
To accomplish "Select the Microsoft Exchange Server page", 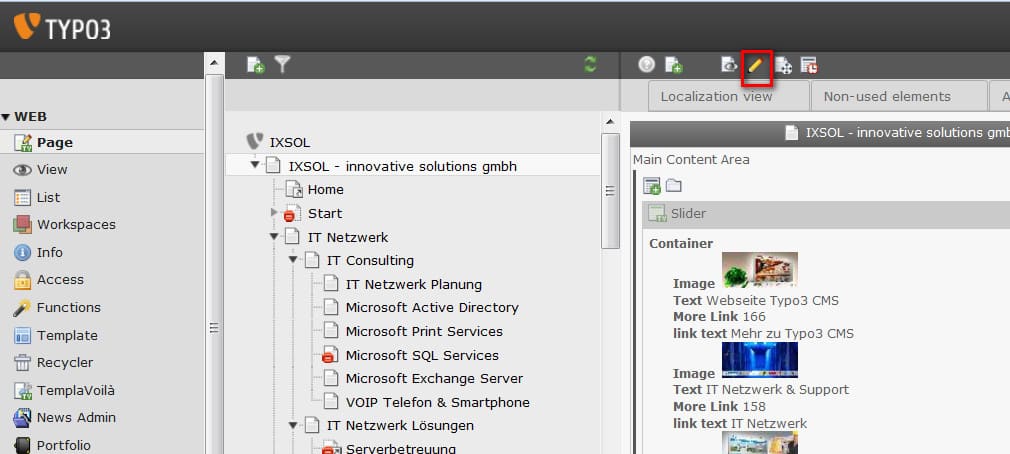I will tap(434, 379).
